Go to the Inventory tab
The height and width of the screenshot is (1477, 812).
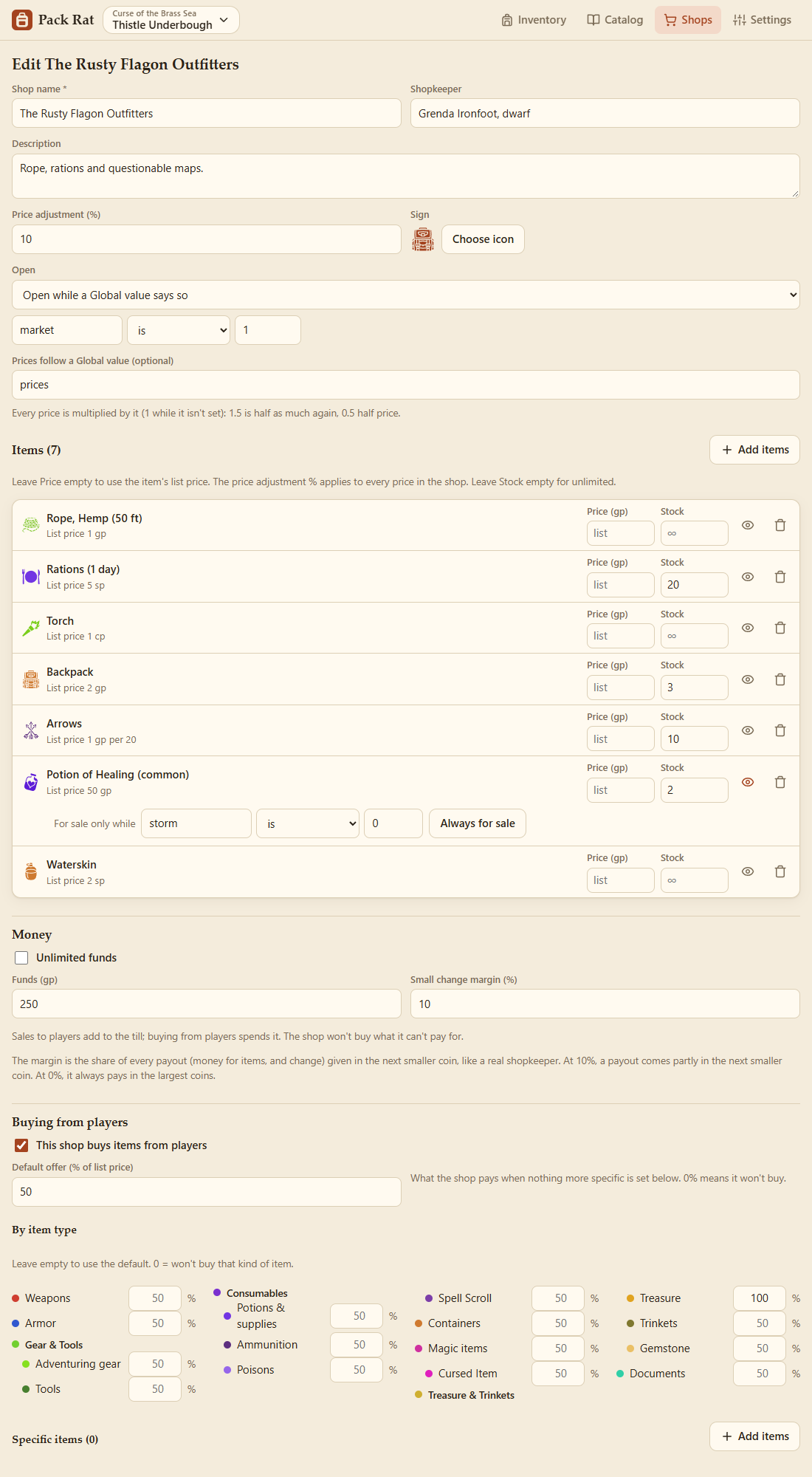534,20
